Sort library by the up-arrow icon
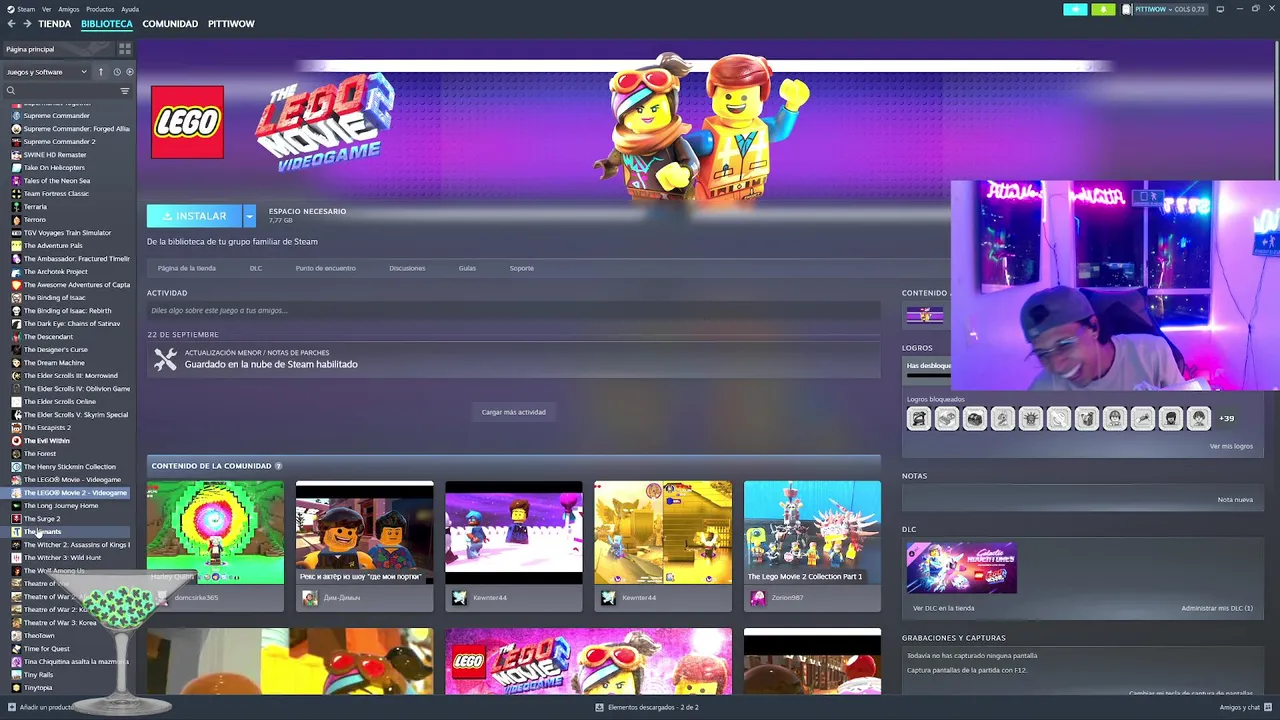Viewport: 1280px width, 720px height. [100, 72]
